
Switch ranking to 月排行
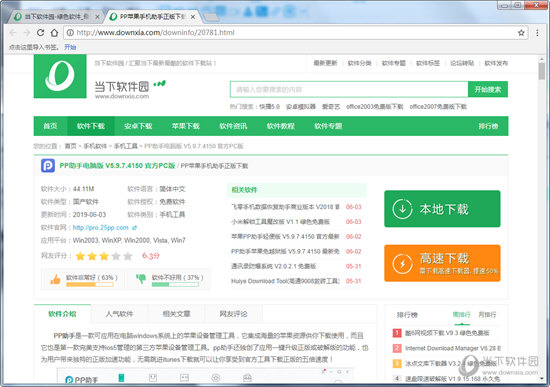coord(487,315)
